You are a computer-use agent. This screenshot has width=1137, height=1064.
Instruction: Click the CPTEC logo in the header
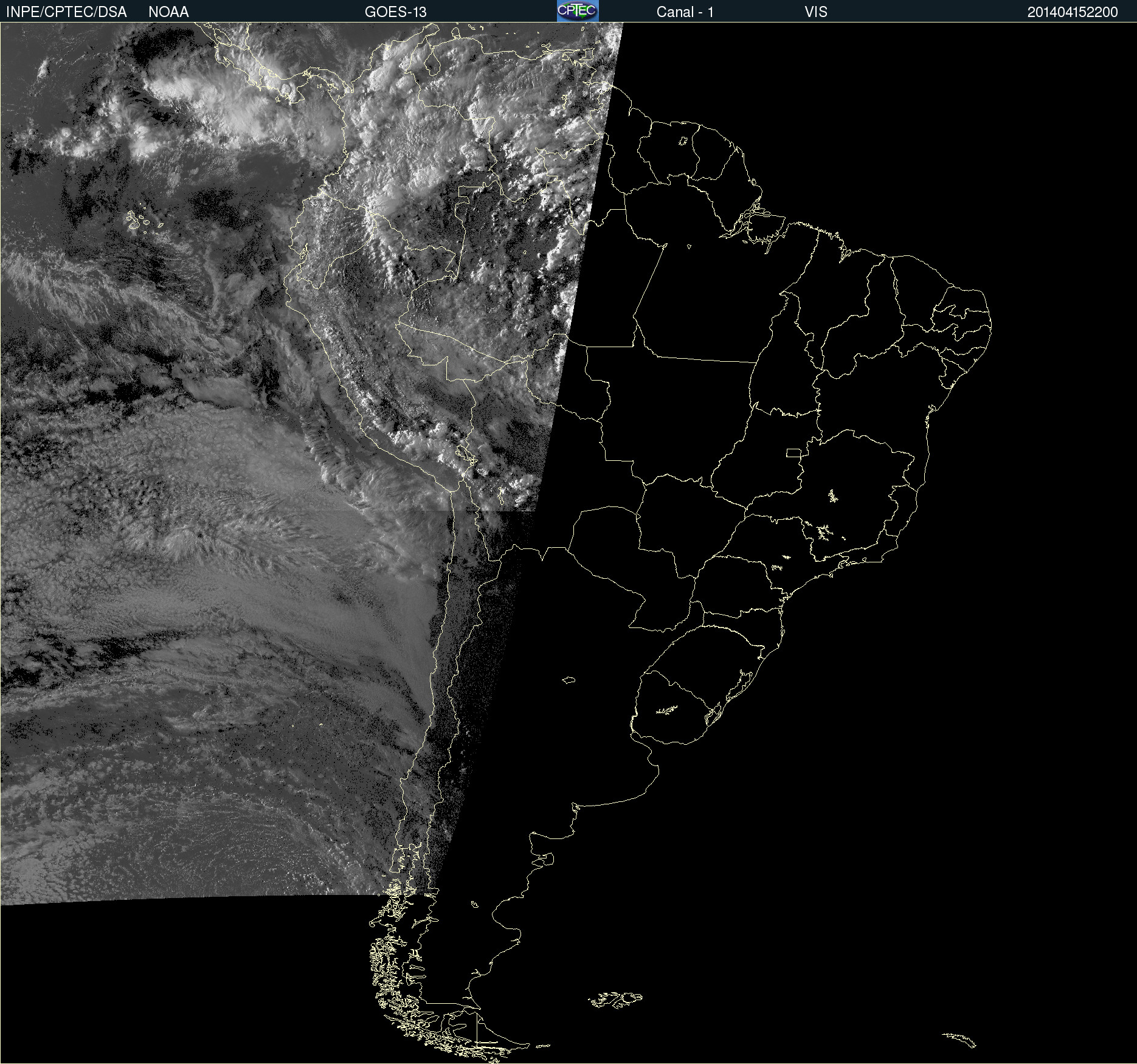coord(578,11)
